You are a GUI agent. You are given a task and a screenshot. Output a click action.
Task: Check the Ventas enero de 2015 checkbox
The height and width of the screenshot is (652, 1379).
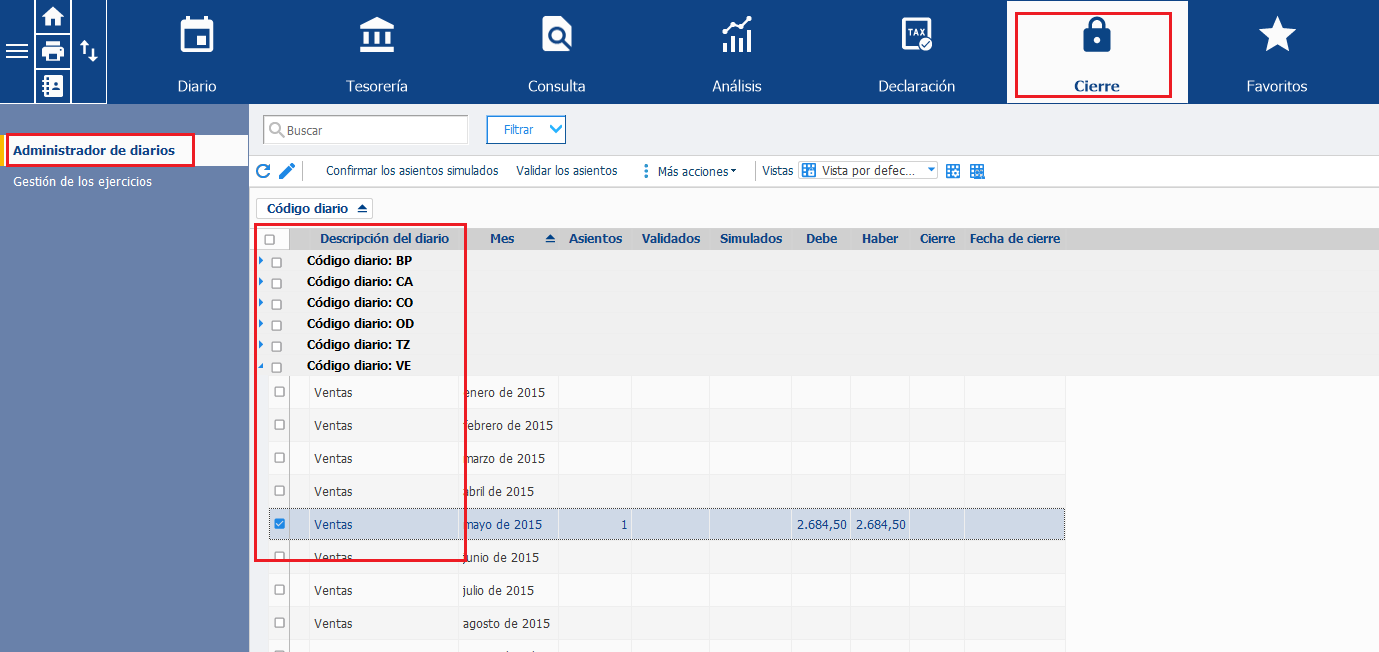[x=280, y=392]
